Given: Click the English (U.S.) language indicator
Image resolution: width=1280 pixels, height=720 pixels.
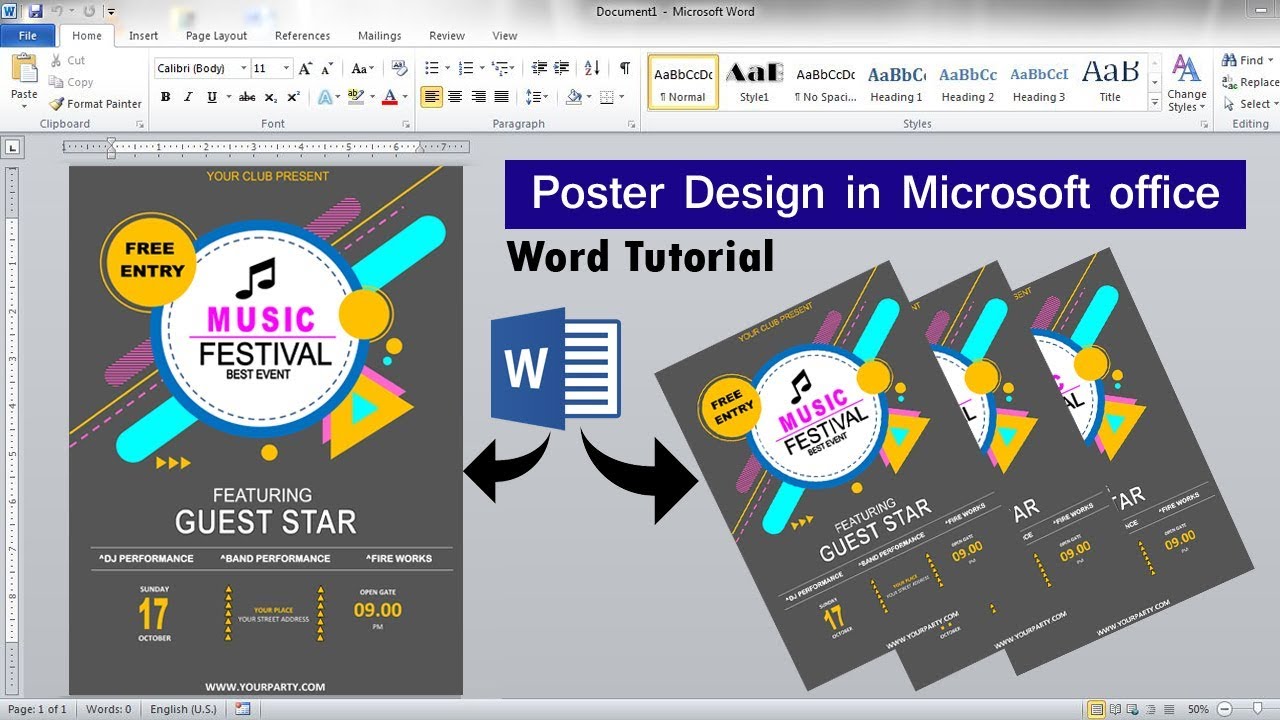Looking at the screenshot, I should coord(183,709).
